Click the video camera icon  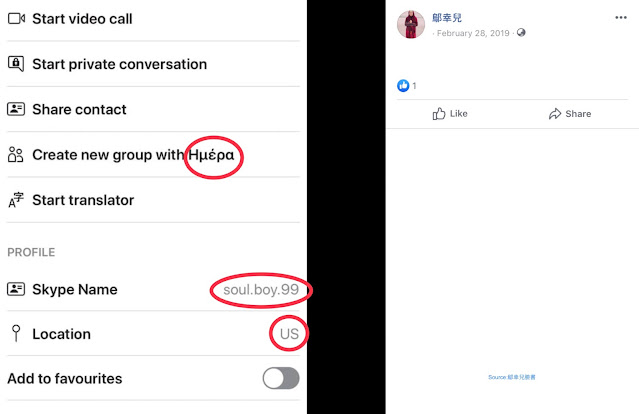click(x=16, y=19)
